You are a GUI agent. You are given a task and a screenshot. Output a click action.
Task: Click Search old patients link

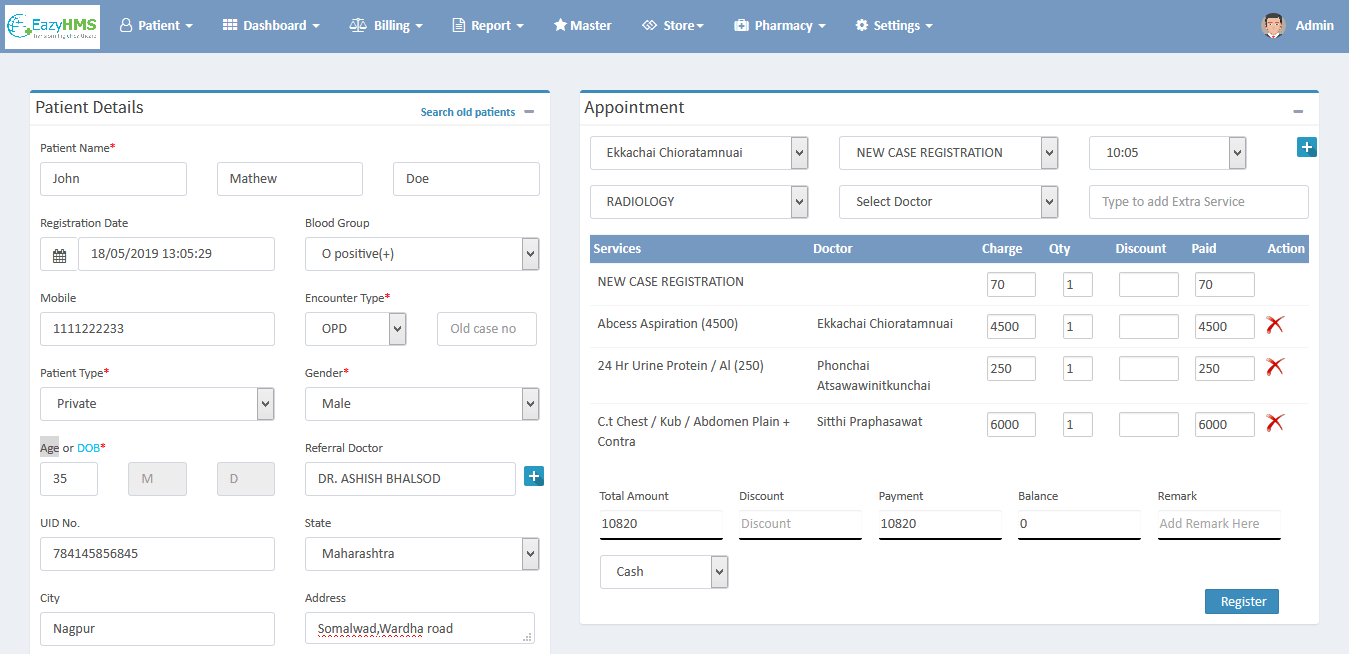(467, 112)
